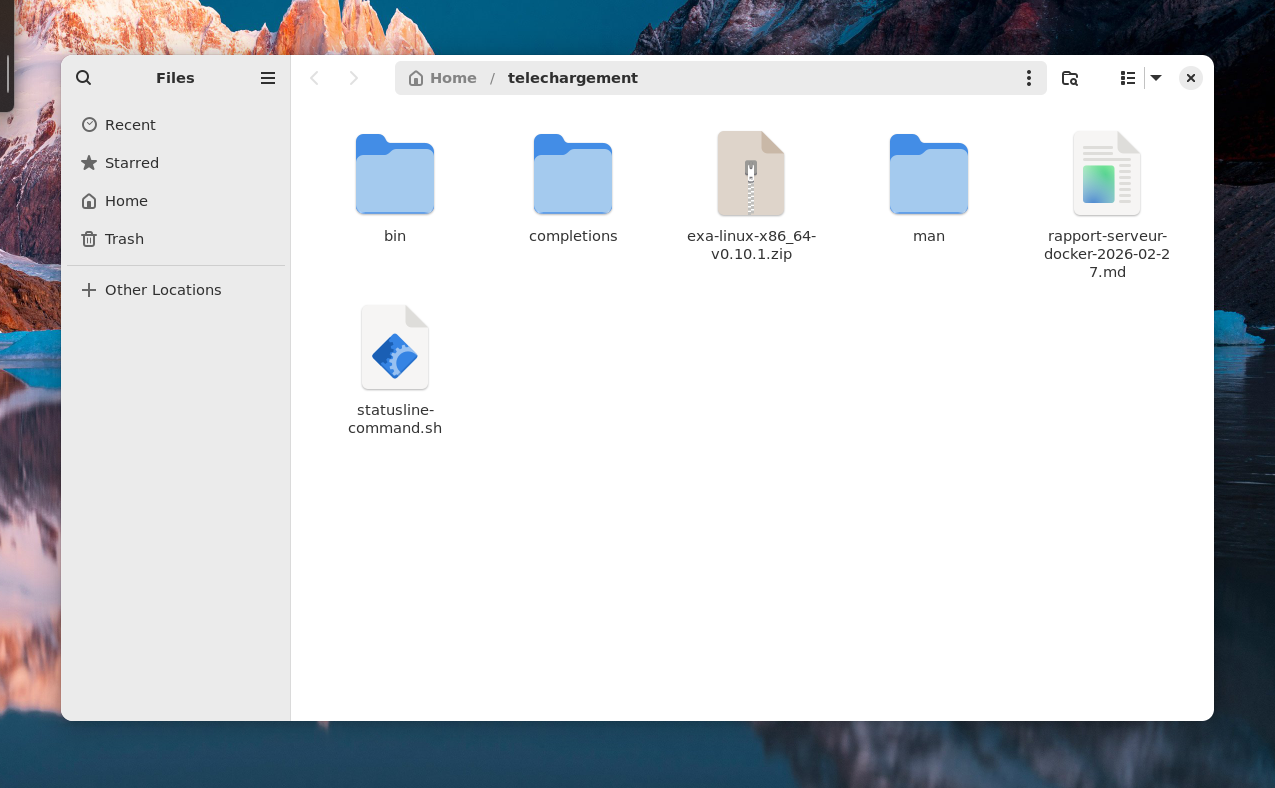Click the "bin" folder name label
The image size is (1275, 788).
pyautogui.click(x=395, y=236)
